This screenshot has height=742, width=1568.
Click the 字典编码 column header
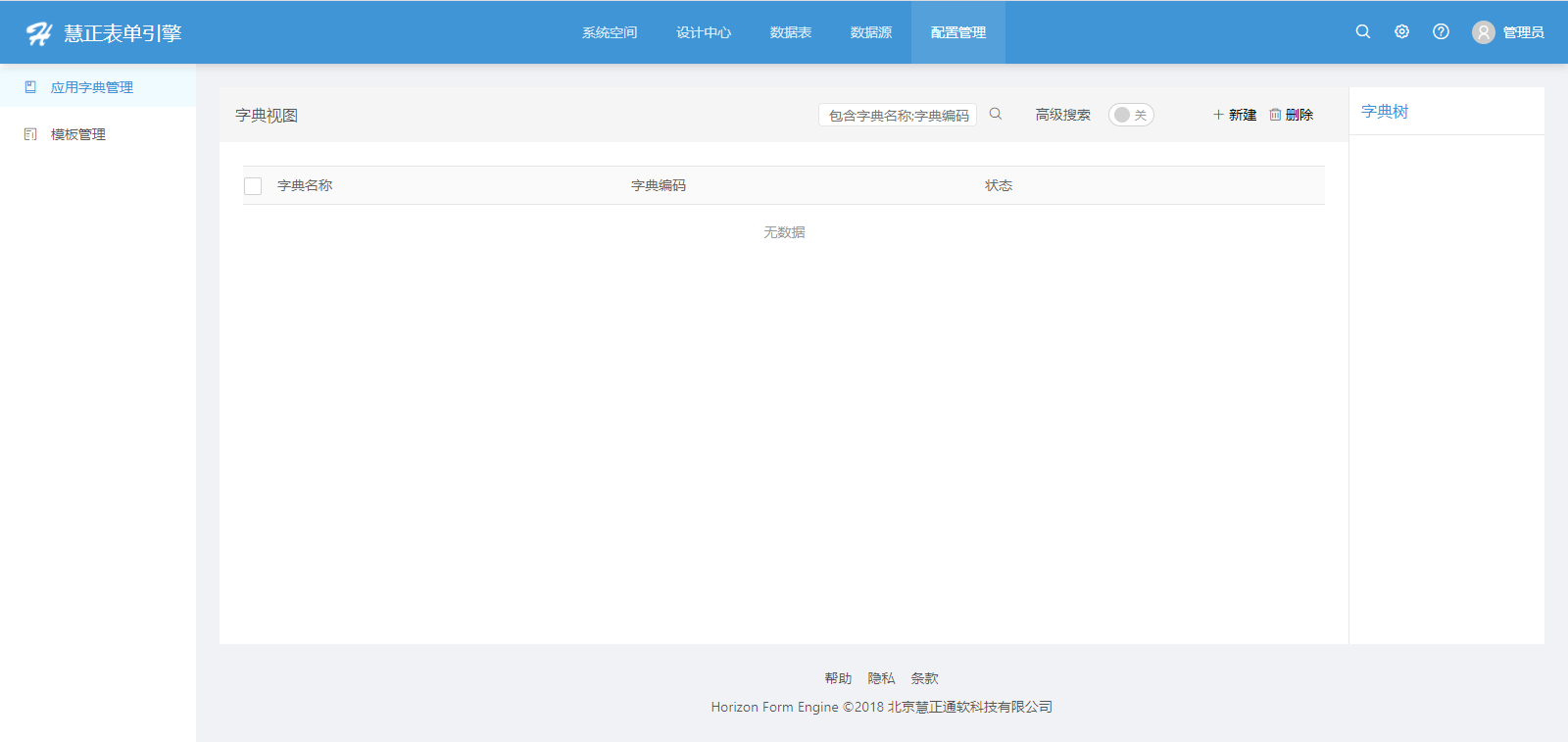[x=659, y=185]
